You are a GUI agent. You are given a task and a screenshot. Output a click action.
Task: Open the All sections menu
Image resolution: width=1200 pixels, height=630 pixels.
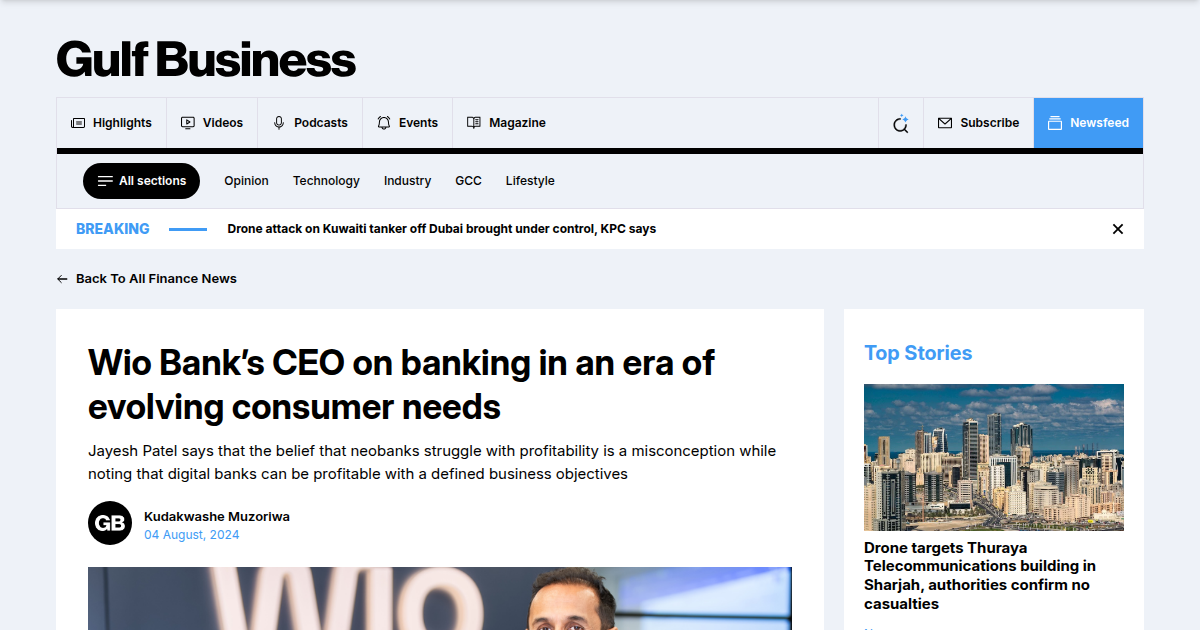[141, 181]
